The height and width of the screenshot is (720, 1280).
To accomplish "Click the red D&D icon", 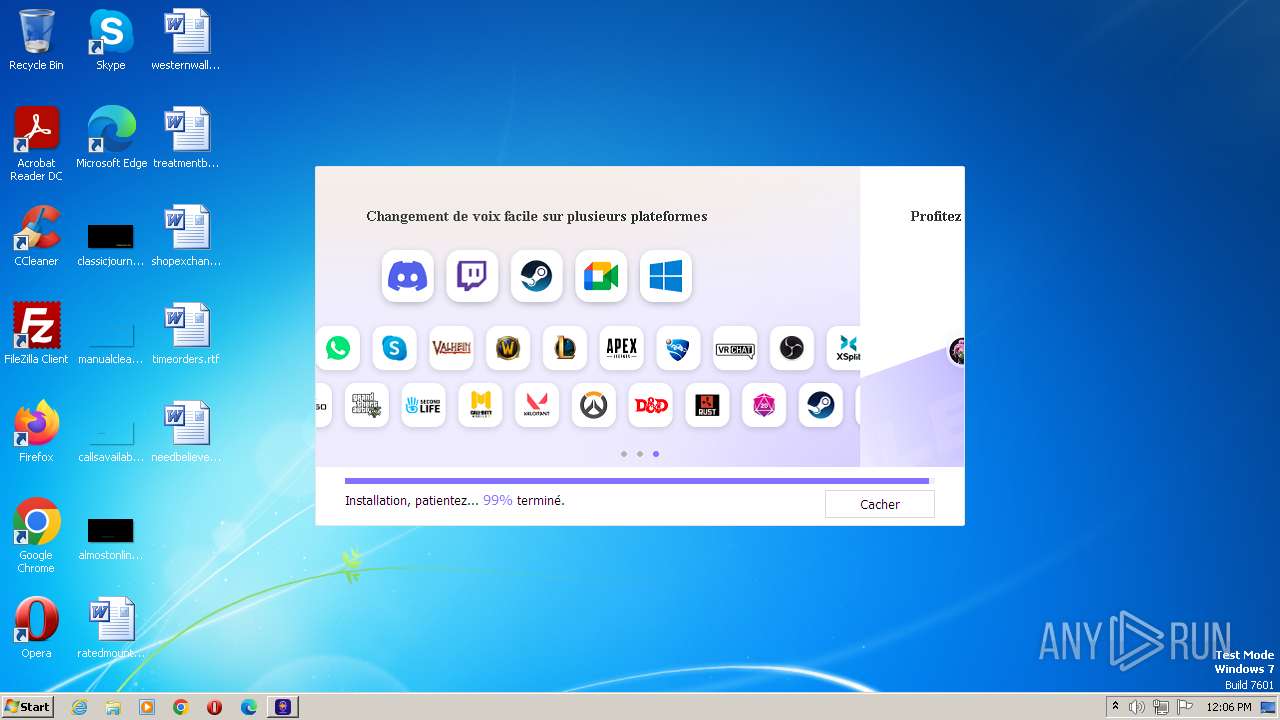I will [x=651, y=405].
